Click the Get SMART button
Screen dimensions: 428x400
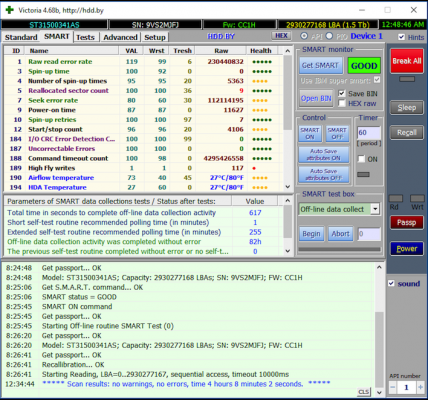coord(320,65)
